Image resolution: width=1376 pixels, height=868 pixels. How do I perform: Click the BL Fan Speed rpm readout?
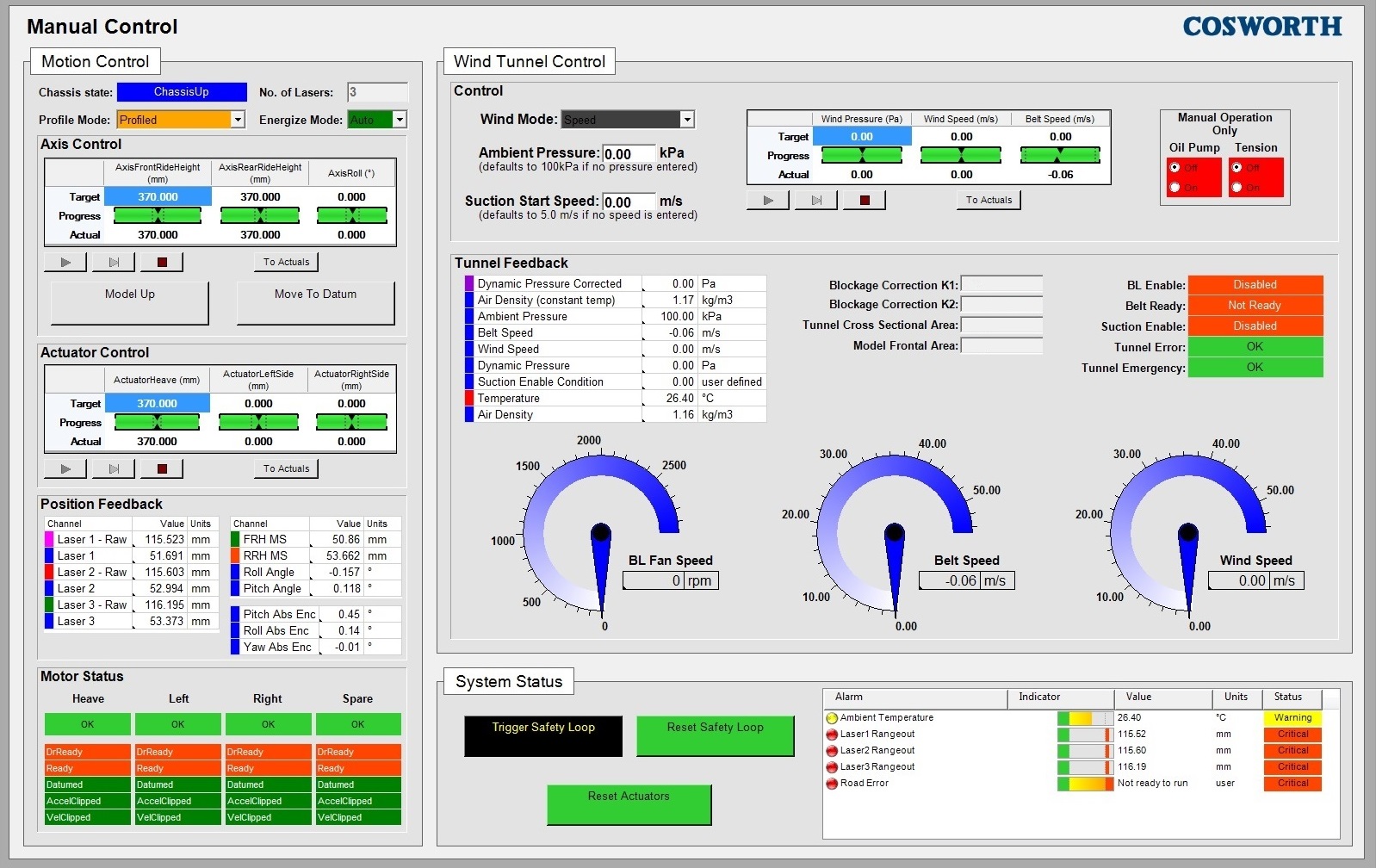click(671, 580)
